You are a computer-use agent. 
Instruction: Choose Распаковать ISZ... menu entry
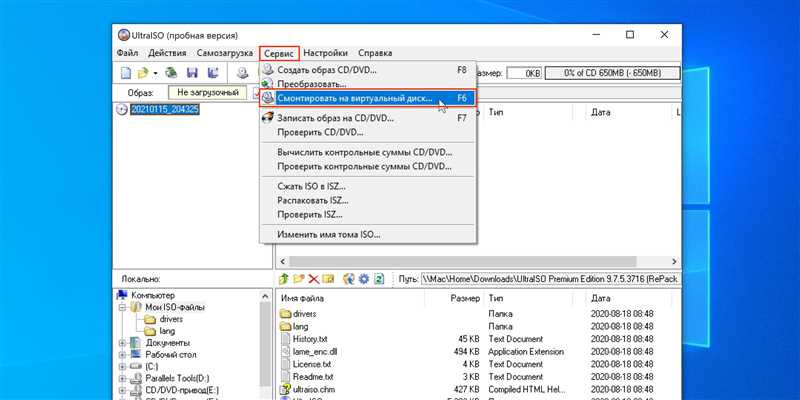click(x=368, y=201)
